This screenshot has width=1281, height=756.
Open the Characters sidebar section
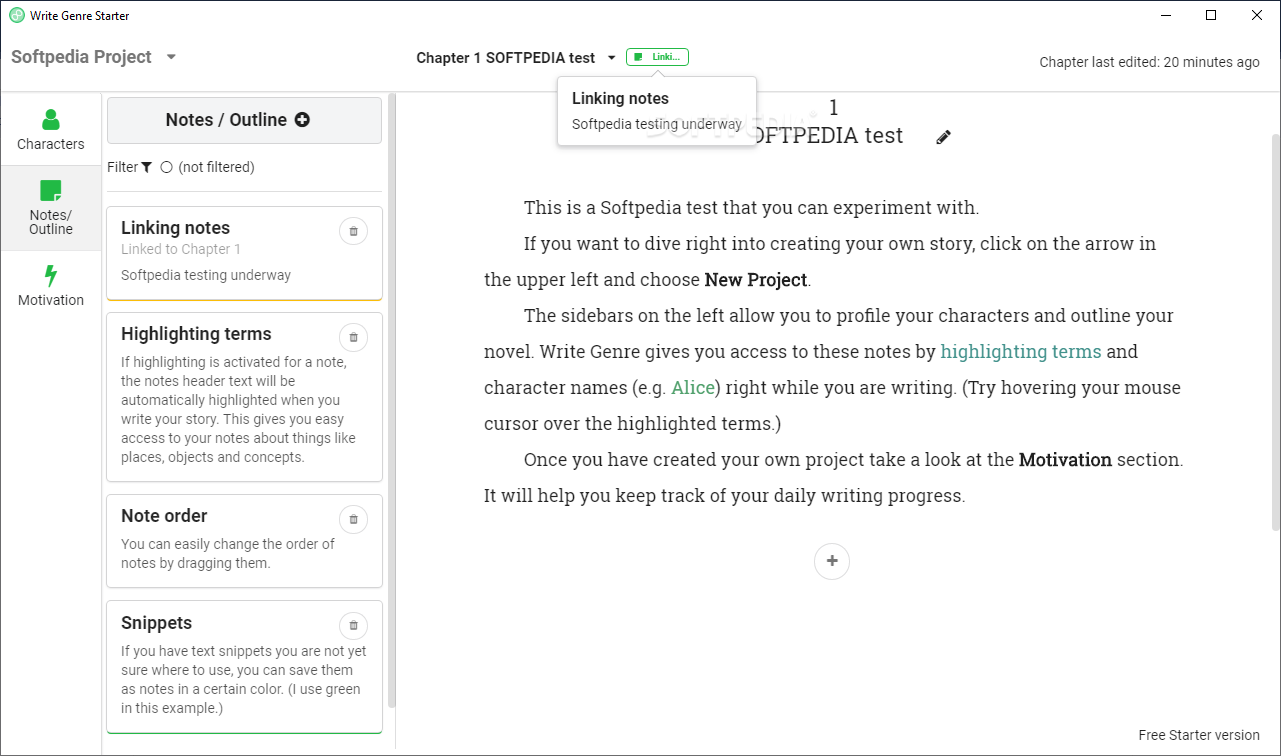[x=51, y=130]
